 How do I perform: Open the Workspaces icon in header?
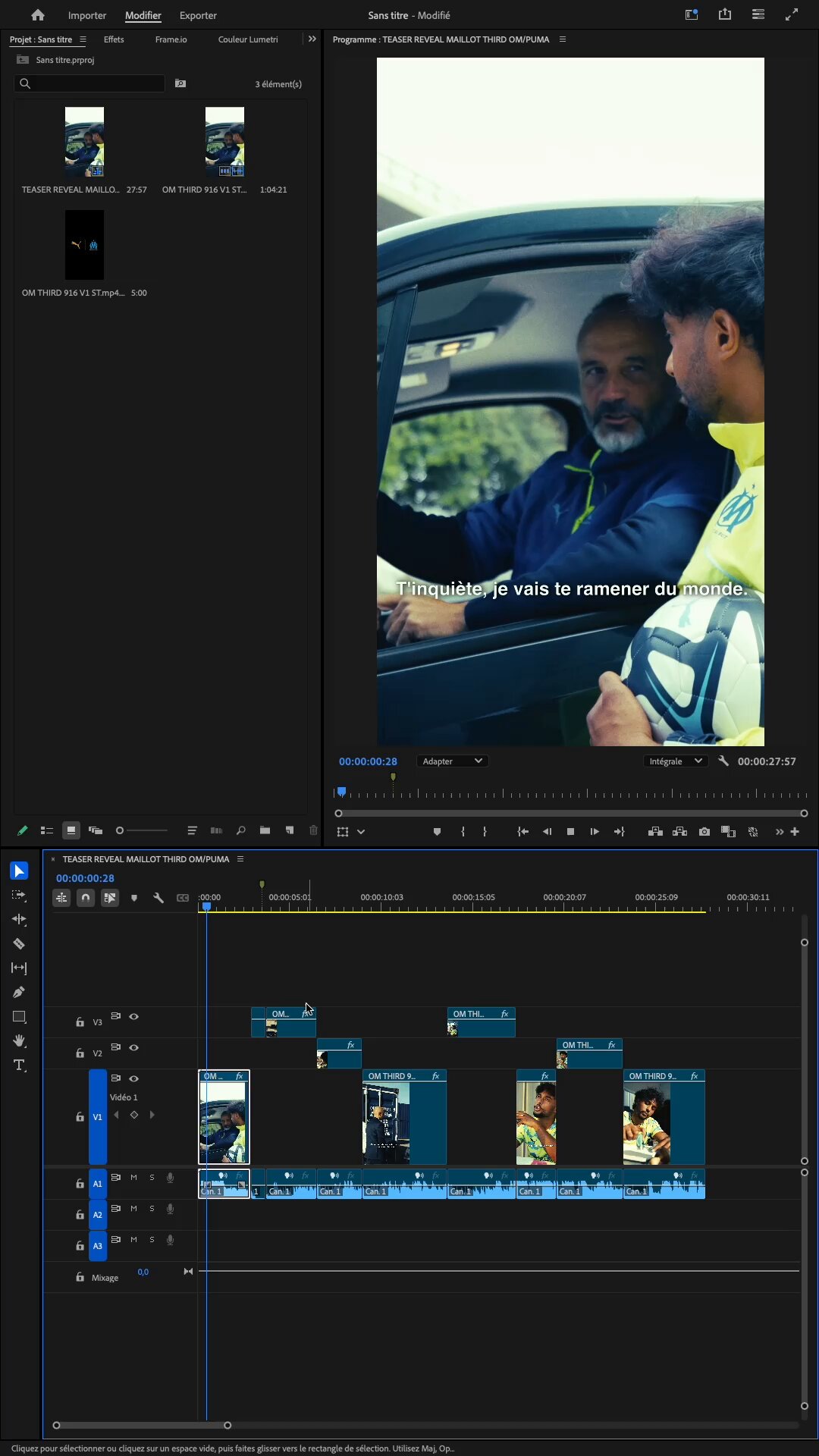(692, 14)
